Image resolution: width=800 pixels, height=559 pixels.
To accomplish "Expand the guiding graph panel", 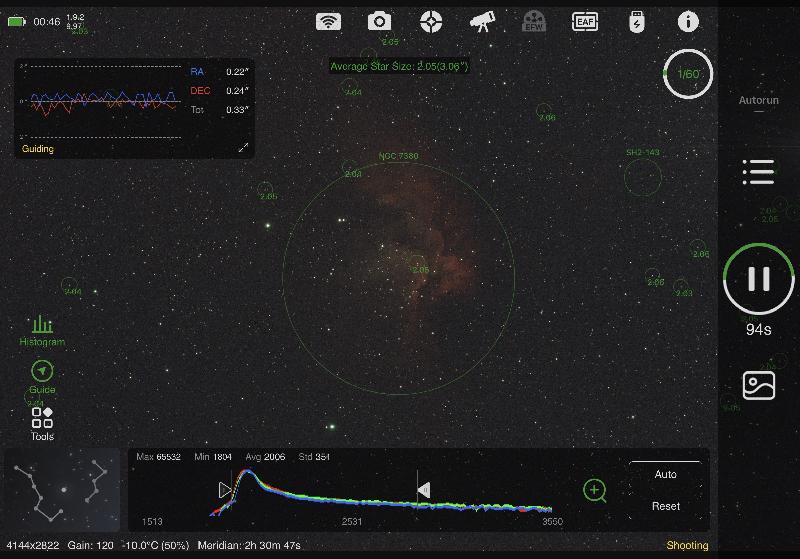I will pos(243,147).
